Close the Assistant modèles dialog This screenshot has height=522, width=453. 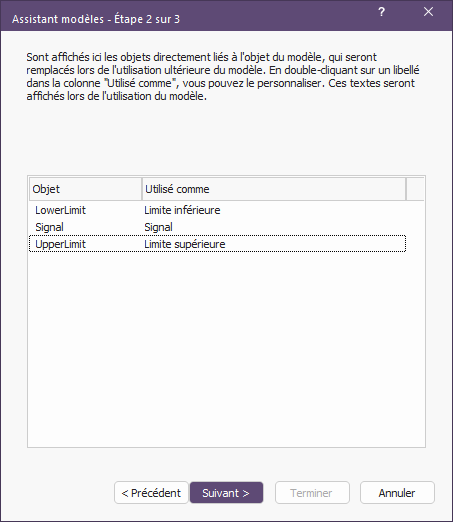click(428, 12)
